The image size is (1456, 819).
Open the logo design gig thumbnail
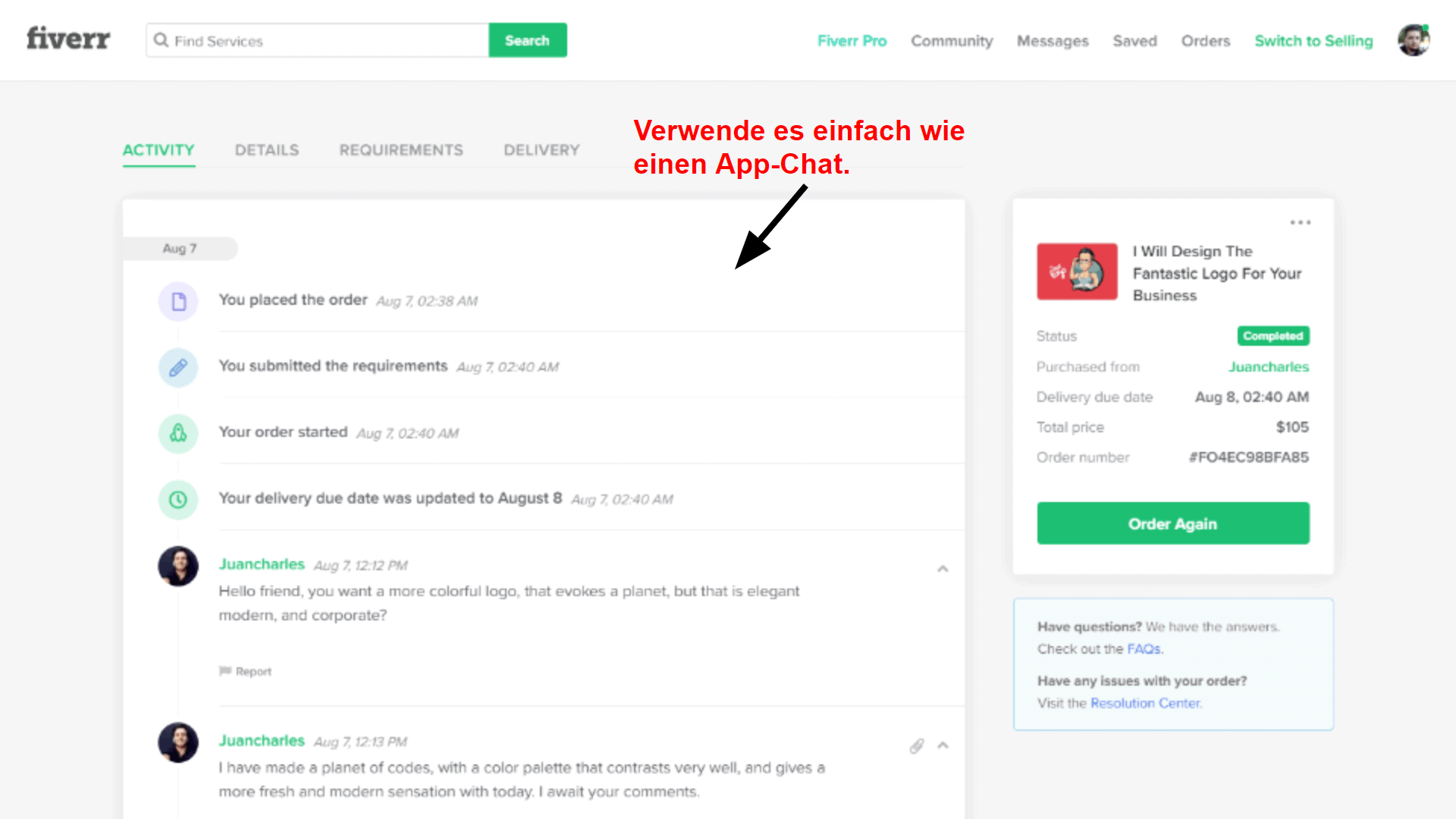(x=1077, y=271)
